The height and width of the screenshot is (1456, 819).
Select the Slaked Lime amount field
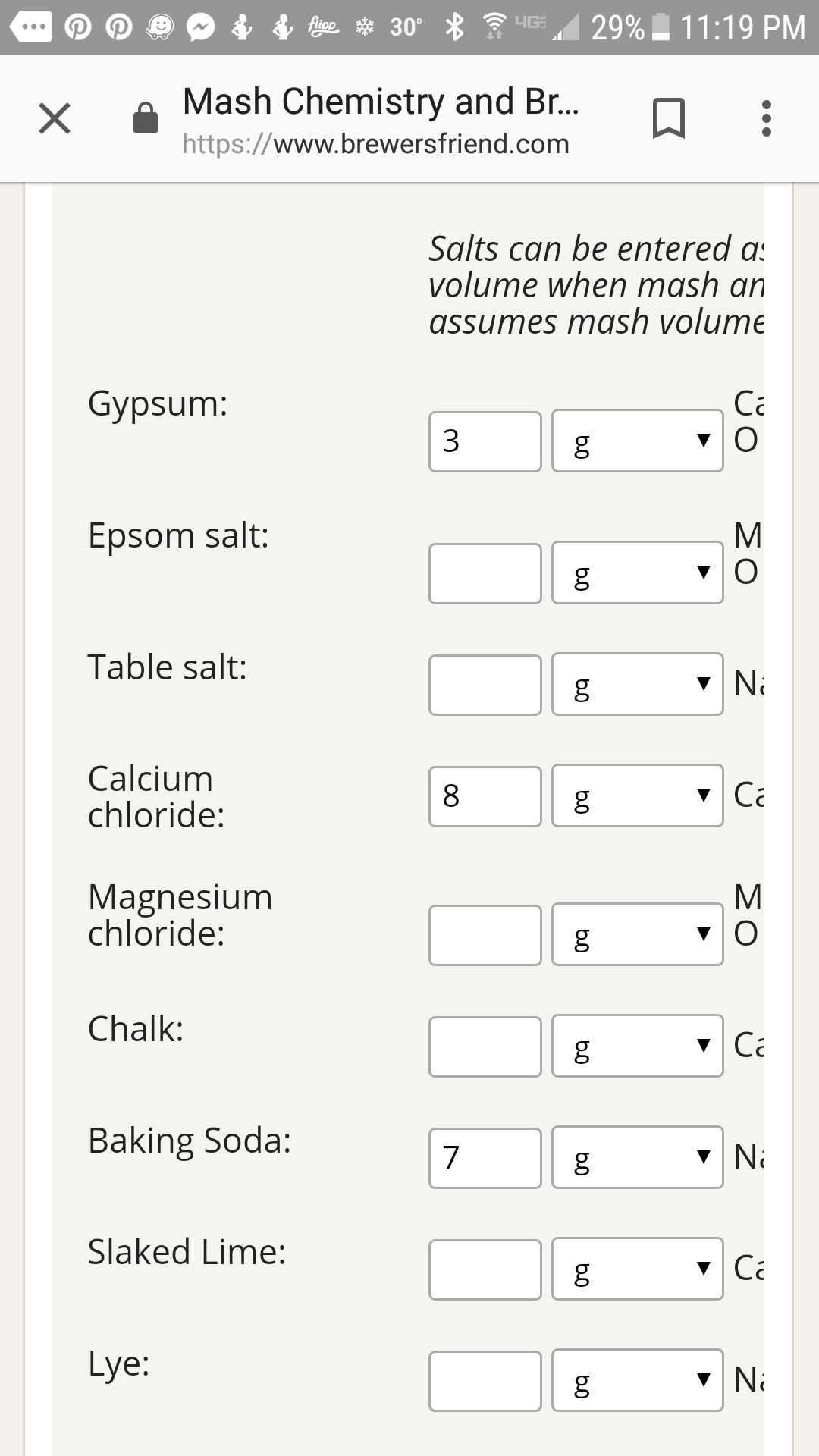click(485, 1269)
